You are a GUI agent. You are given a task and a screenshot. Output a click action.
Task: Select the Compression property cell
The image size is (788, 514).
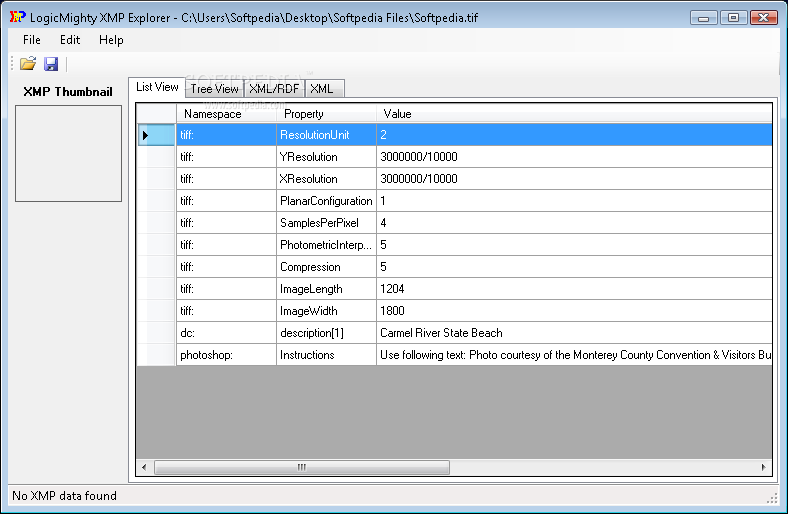[326, 267]
